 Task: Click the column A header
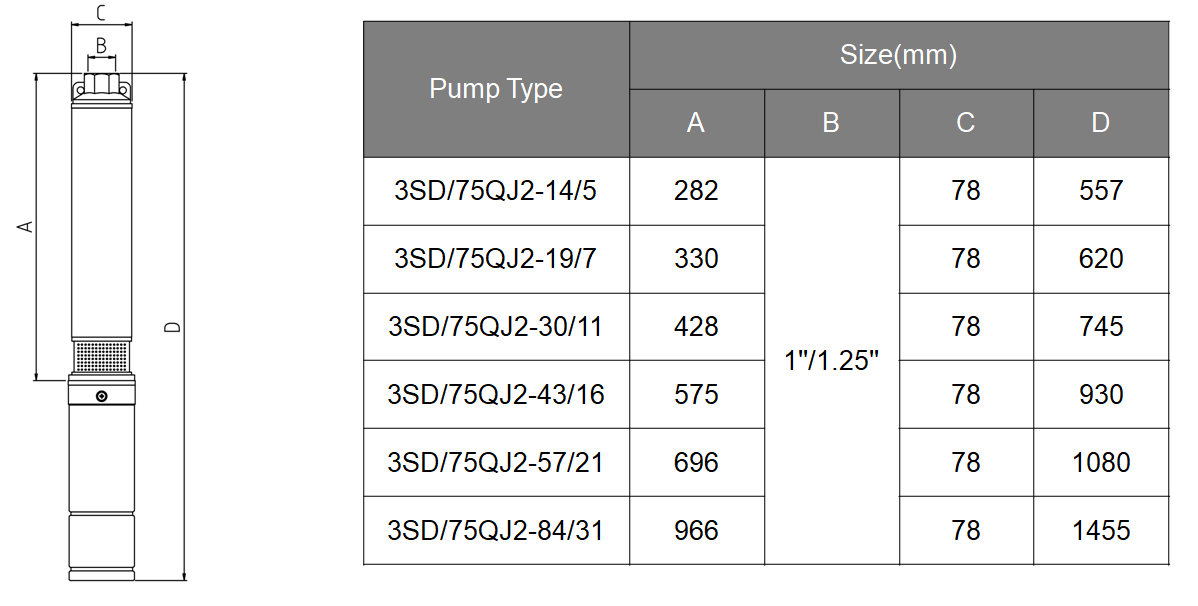coord(696,123)
